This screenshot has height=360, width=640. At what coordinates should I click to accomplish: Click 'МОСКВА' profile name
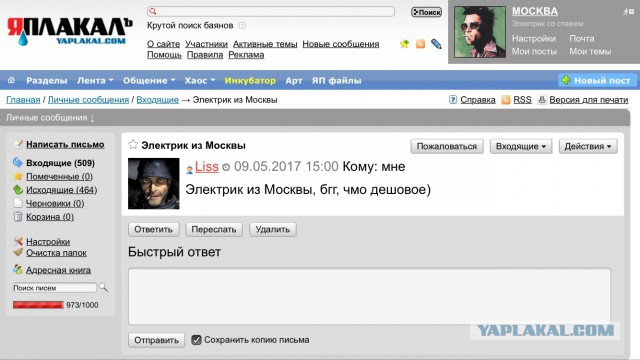pyautogui.click(x=535, y=11)
